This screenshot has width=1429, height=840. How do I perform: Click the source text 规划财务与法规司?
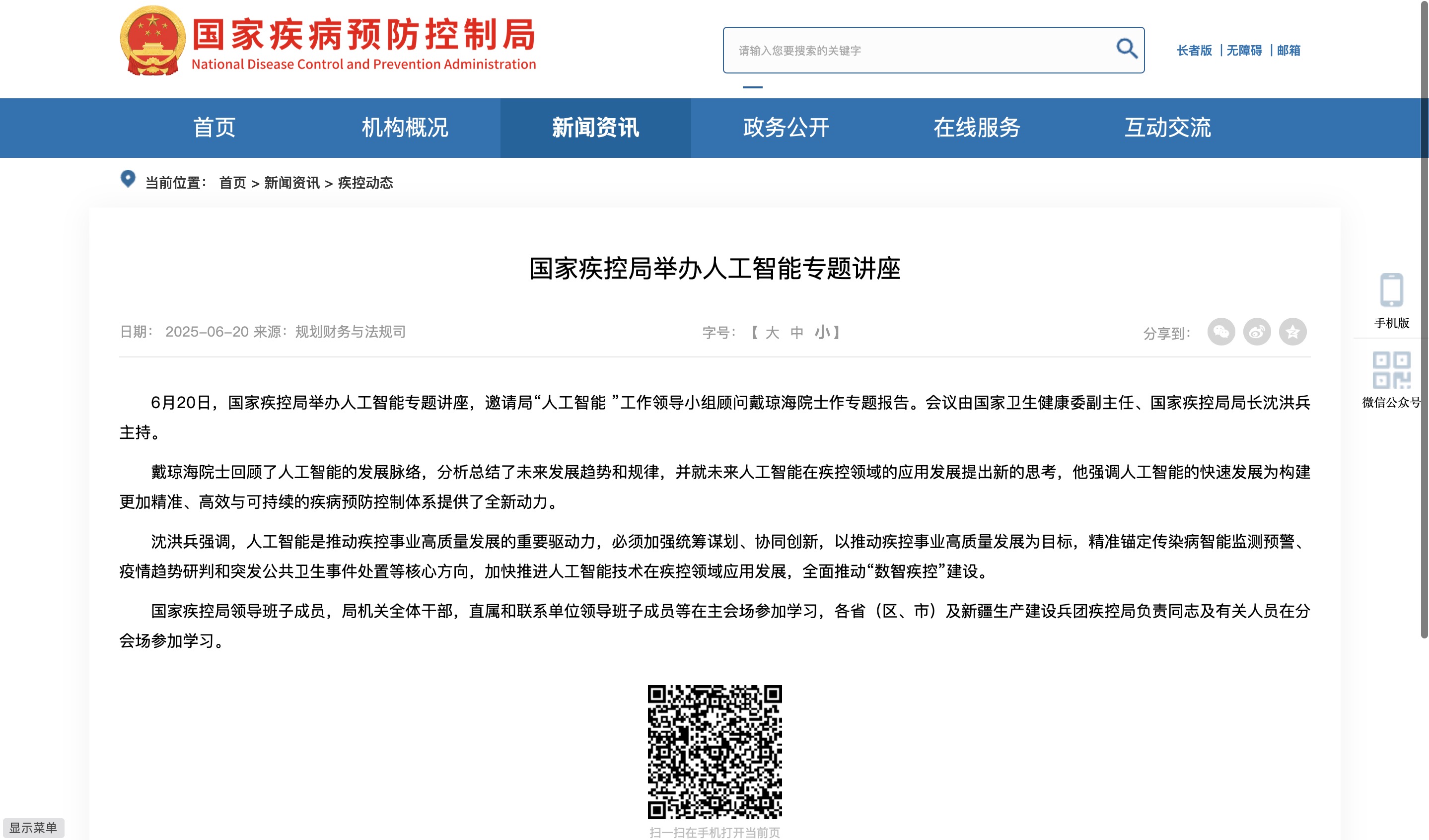click(x=351, y=332)
